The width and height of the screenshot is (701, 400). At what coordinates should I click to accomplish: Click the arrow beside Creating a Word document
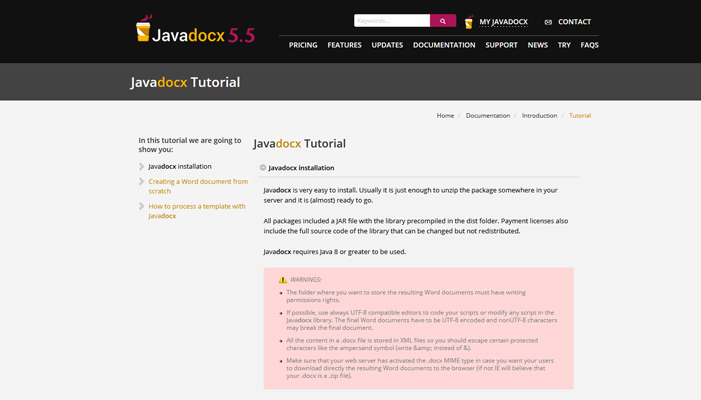coord(142,181)
